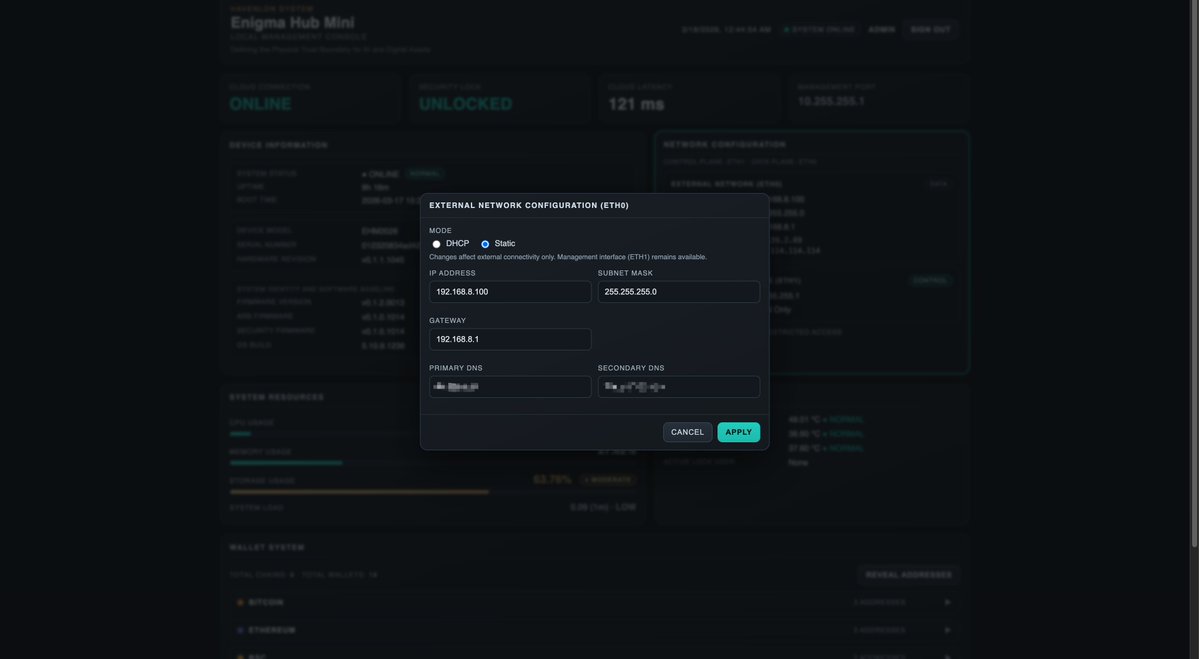This screenshot has width=1199, height=659.
Task: Select the DHCP mode radio button
Action: [437, 244]
